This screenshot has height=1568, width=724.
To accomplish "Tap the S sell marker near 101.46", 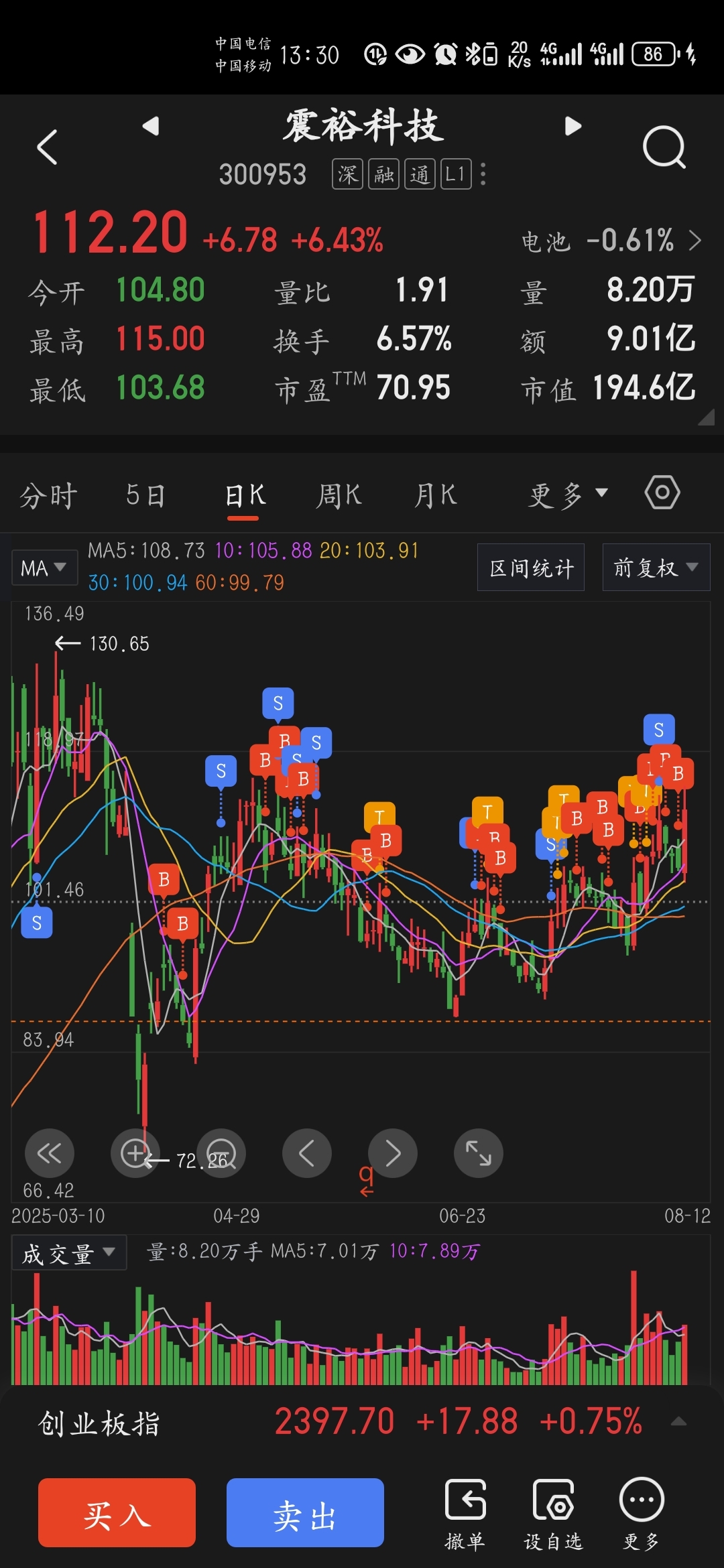I will point(37,923).
